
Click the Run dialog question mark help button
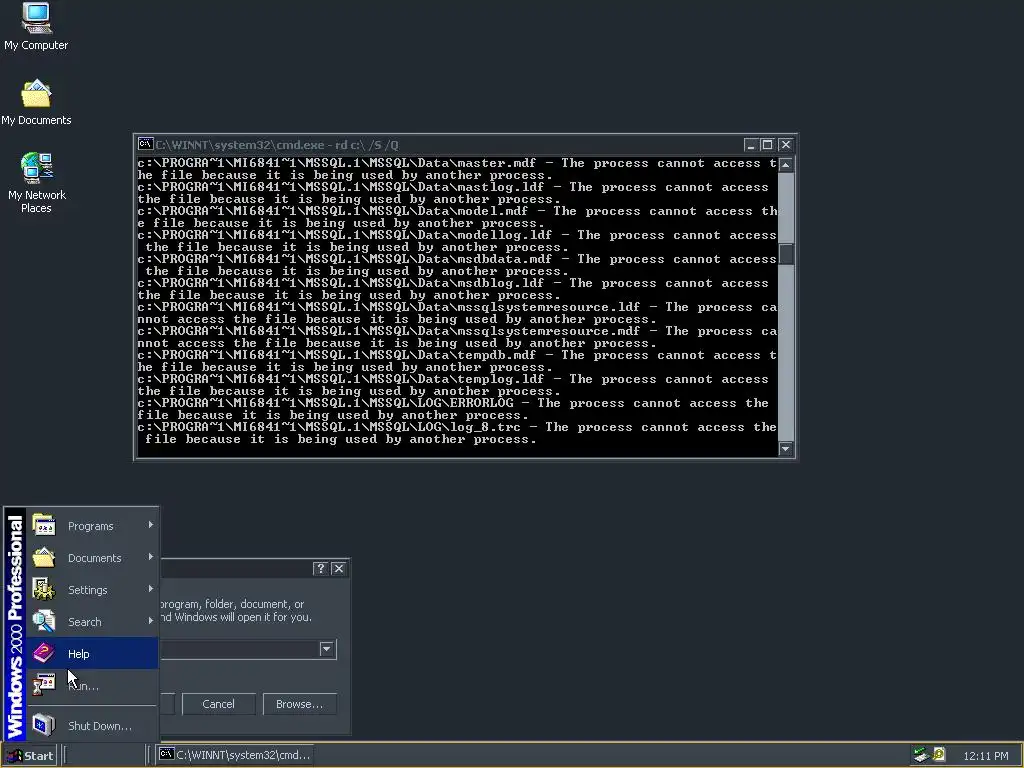coord(320,569)
